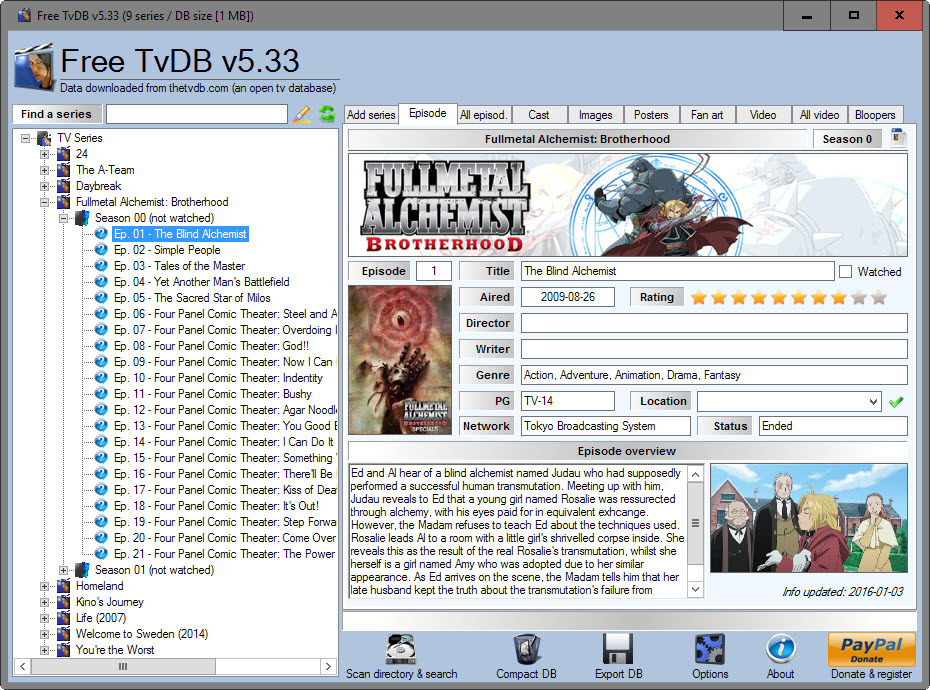Switch to the All episod. tab
Image resolution: width=930 pixels, height=690 pixels.
click(x=483, y=115)
